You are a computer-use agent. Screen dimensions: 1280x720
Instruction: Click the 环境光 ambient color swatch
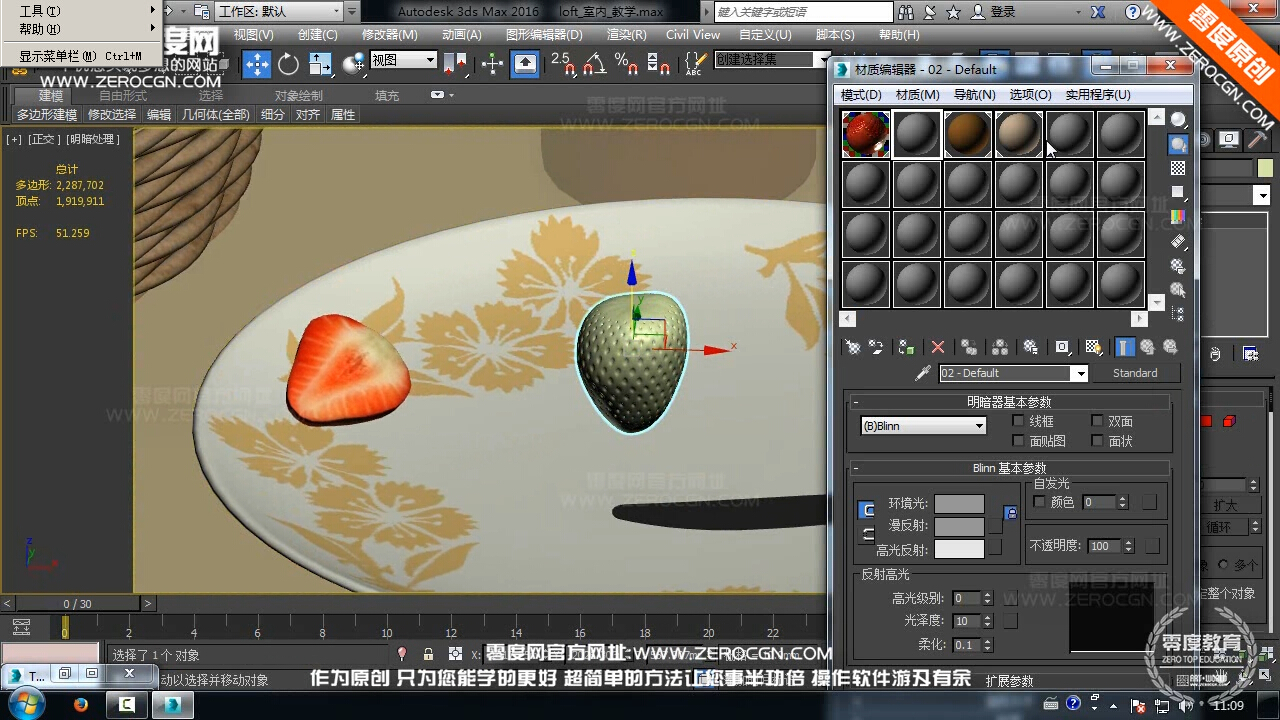[x=959, y=503]
